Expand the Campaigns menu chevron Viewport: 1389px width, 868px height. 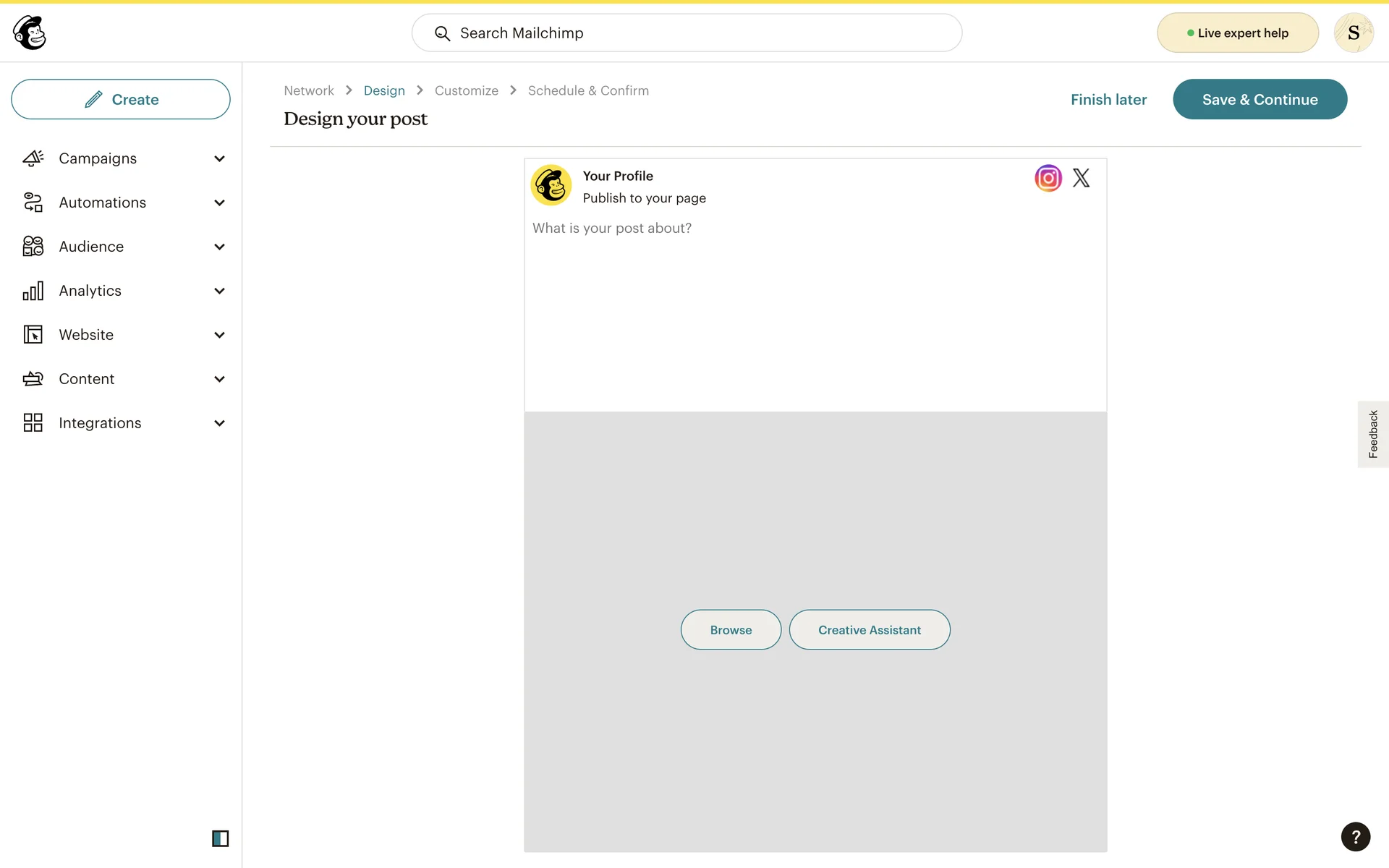[219, 158]
